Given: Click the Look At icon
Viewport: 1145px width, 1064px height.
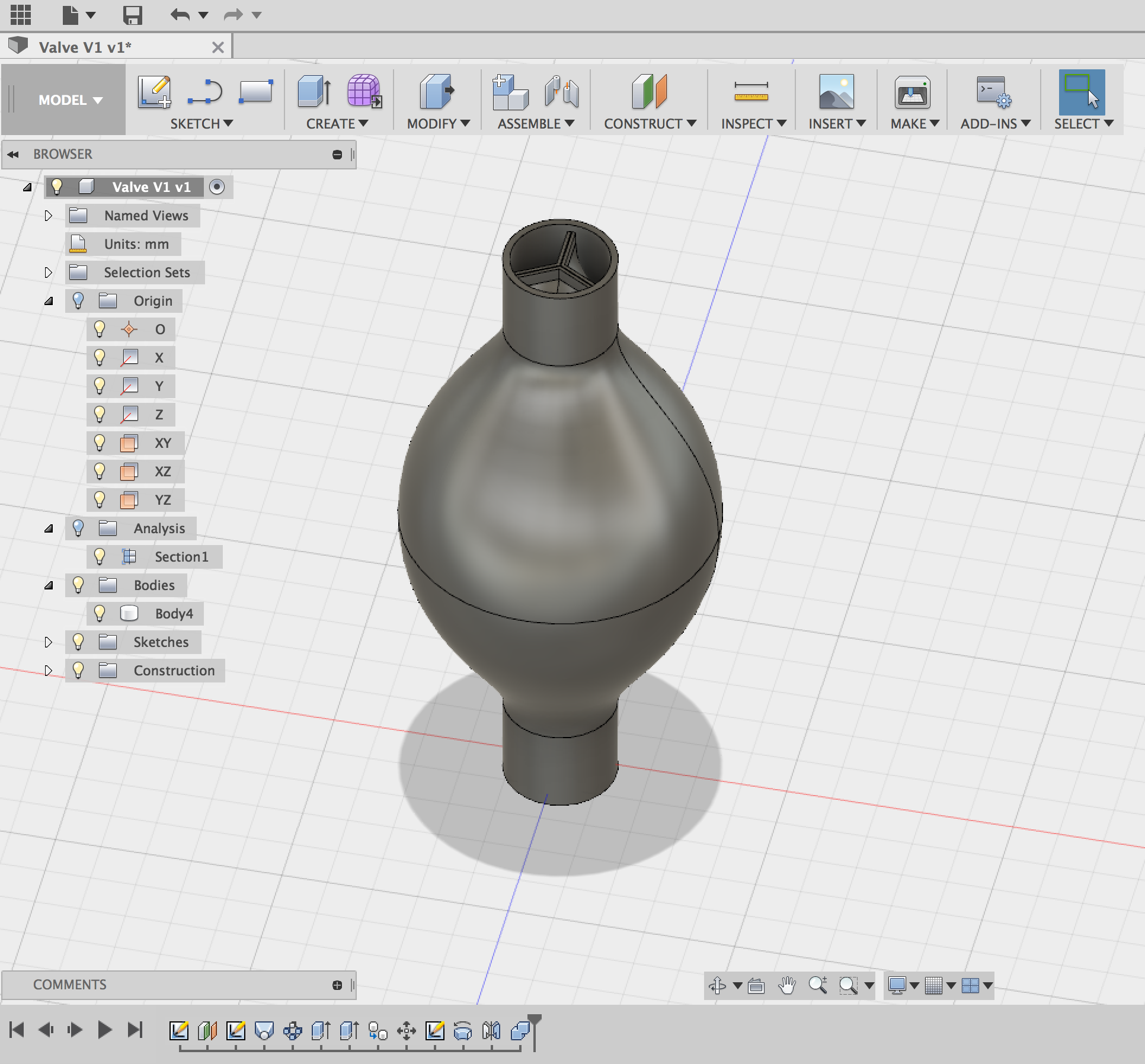Looking at the screenshot, I should coord(756,985).
